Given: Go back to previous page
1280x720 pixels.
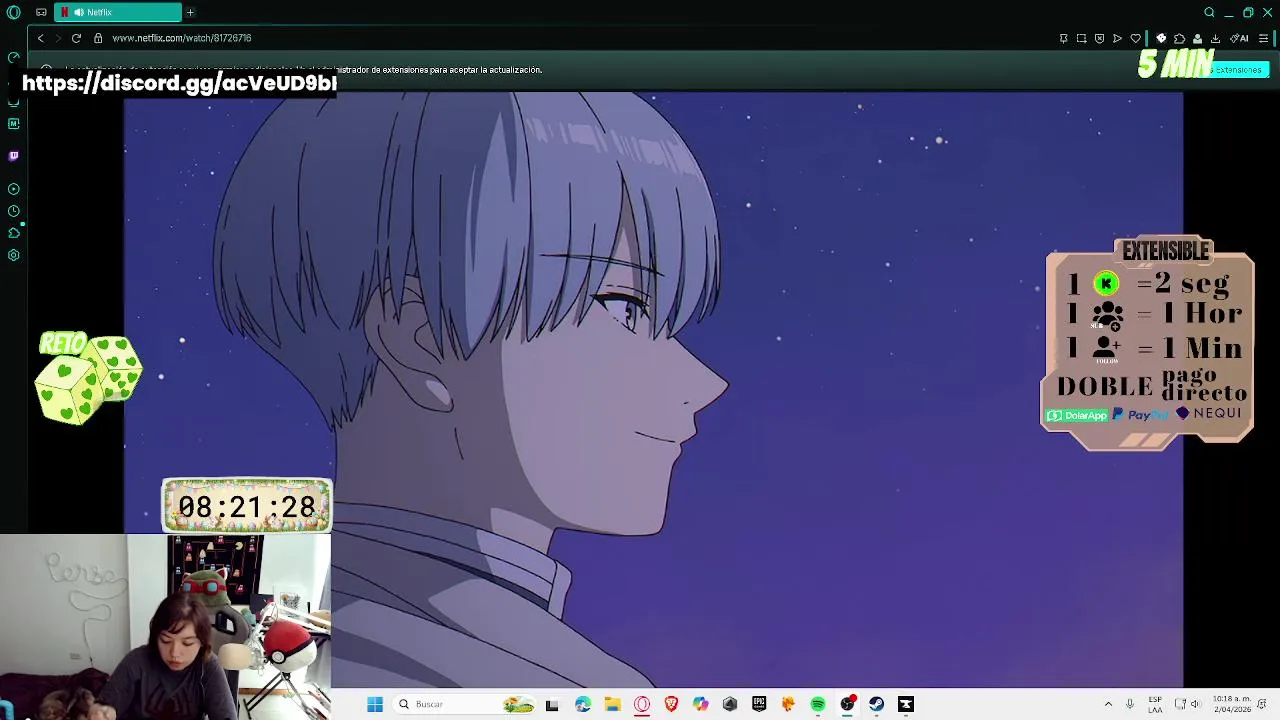Looking at the screenshot, I should tap(40, 38).
